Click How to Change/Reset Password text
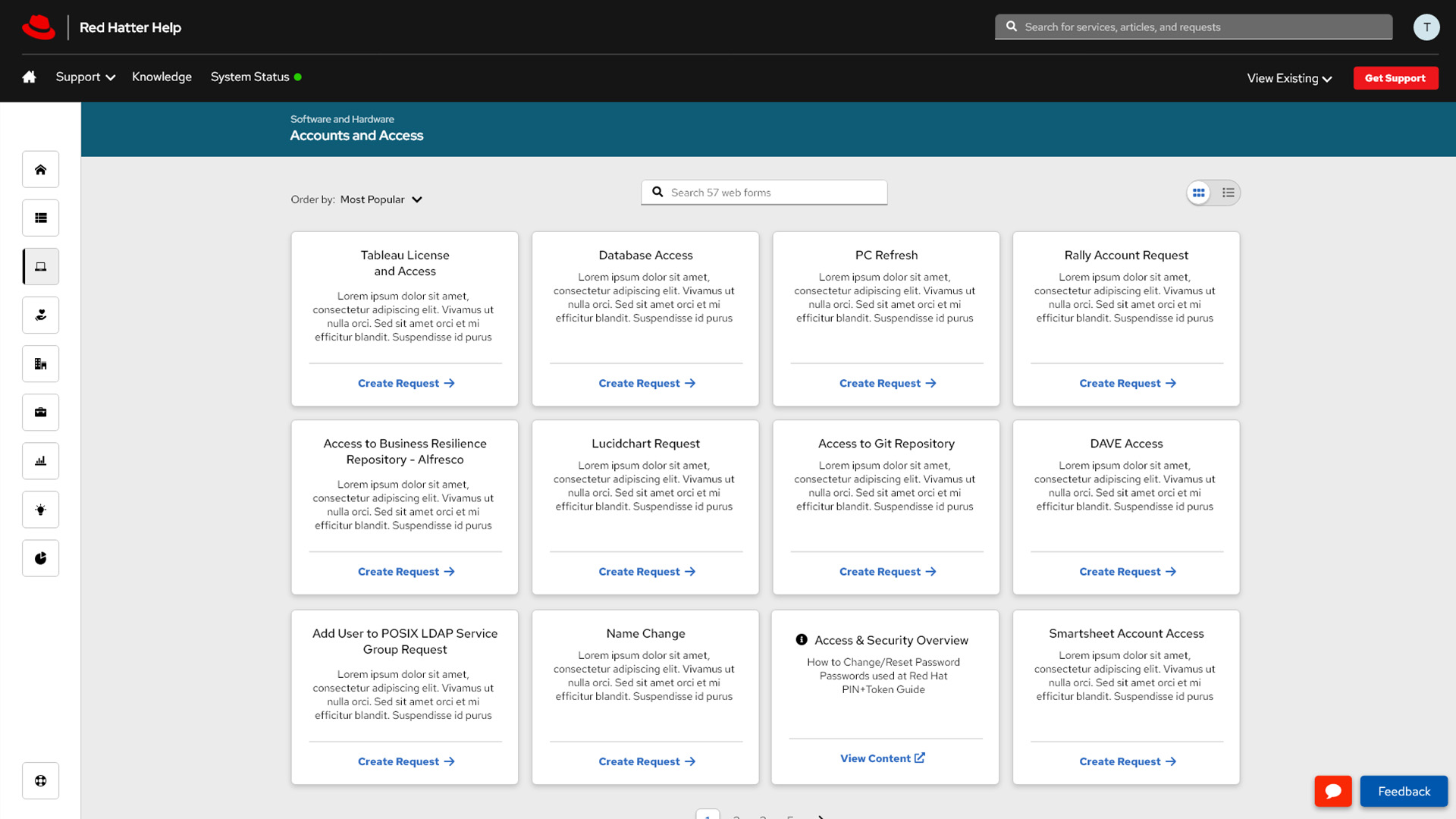 pyautogui.click(x=883, y=662)
